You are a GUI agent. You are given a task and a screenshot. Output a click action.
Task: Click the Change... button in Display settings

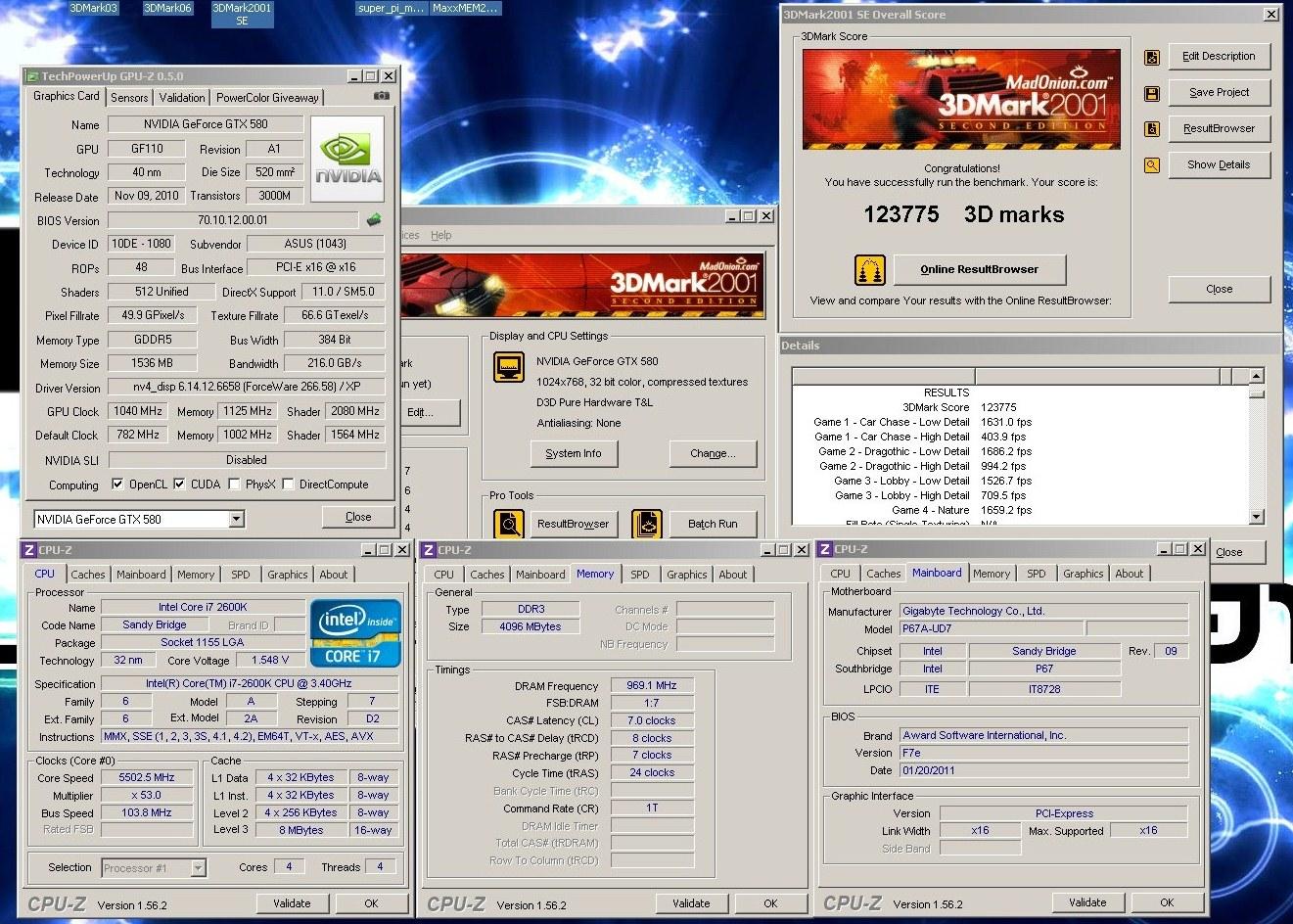tap(712, 453)
